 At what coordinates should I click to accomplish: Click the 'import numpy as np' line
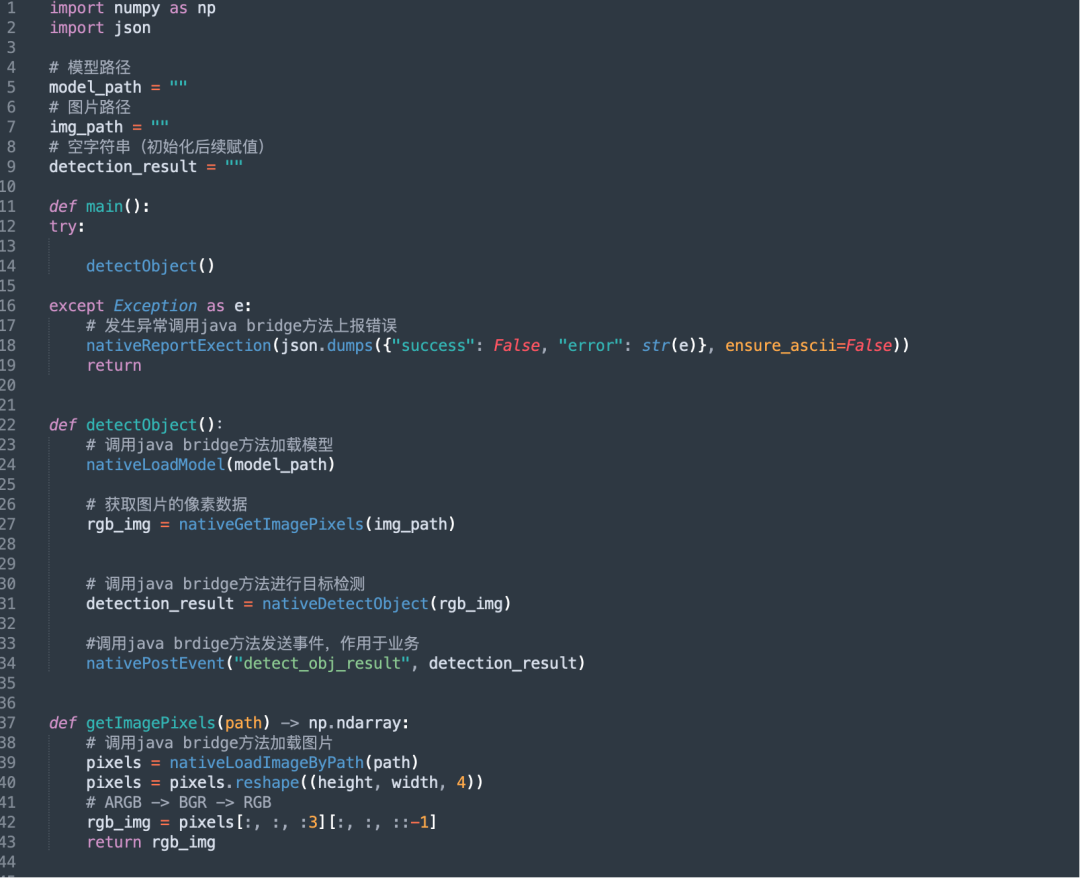click(132, 8)
